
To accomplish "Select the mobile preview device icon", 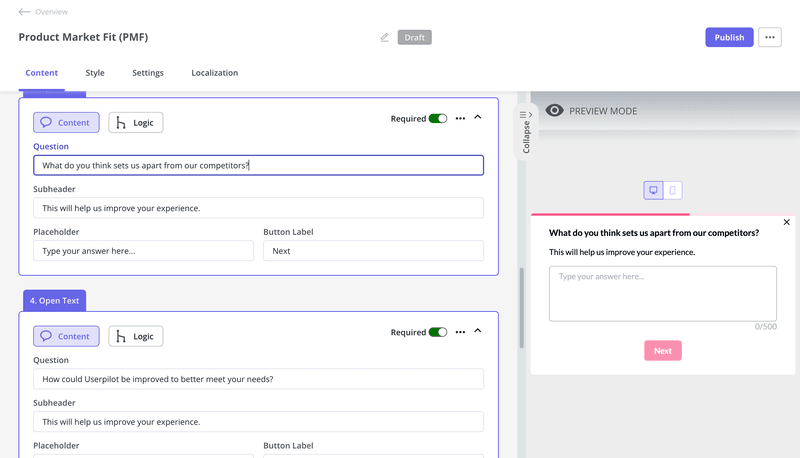I will 672,190.
